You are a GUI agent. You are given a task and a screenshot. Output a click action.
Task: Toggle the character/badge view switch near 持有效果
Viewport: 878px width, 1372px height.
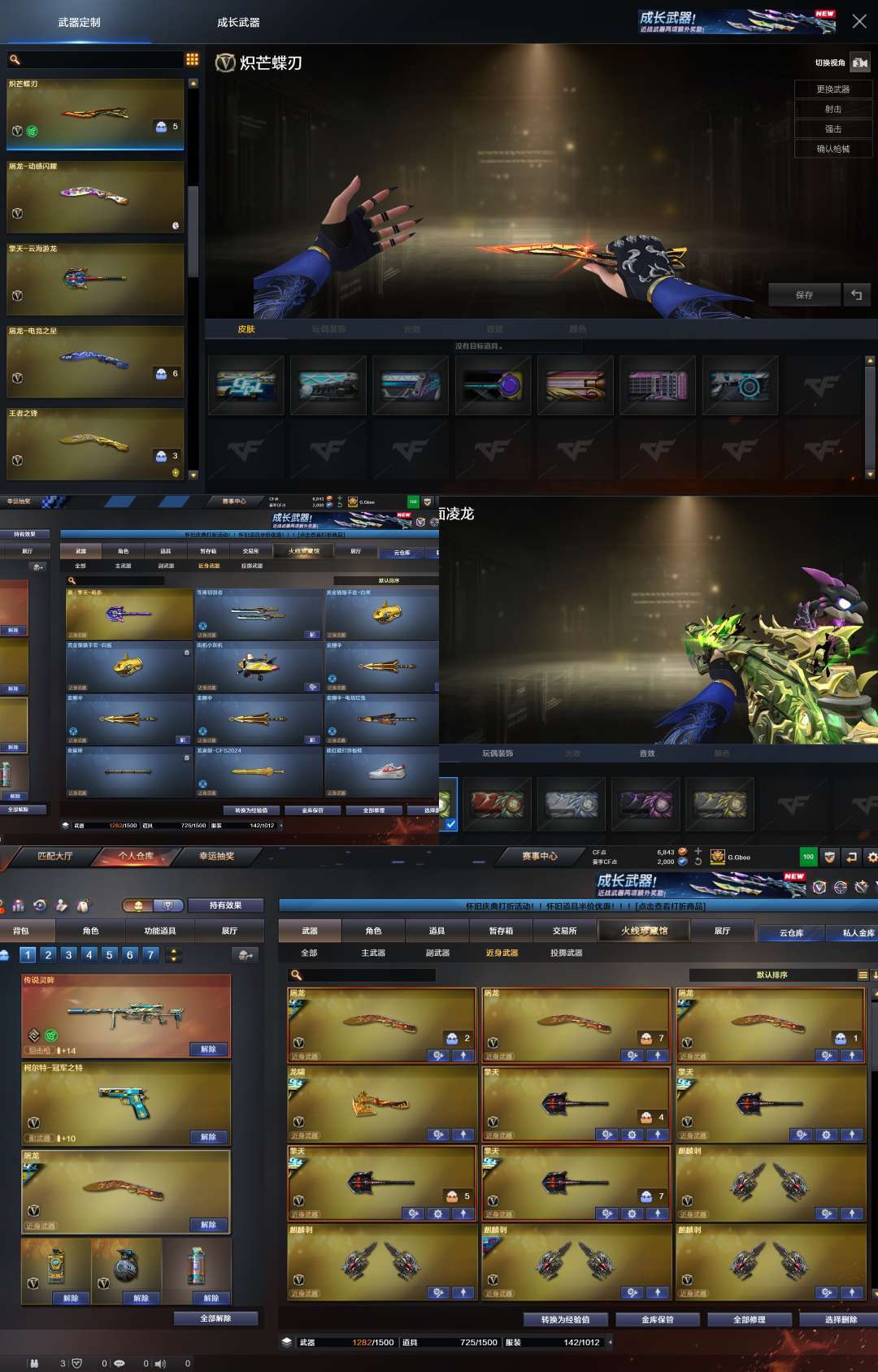pyautogui.click(x=152, y=905)
